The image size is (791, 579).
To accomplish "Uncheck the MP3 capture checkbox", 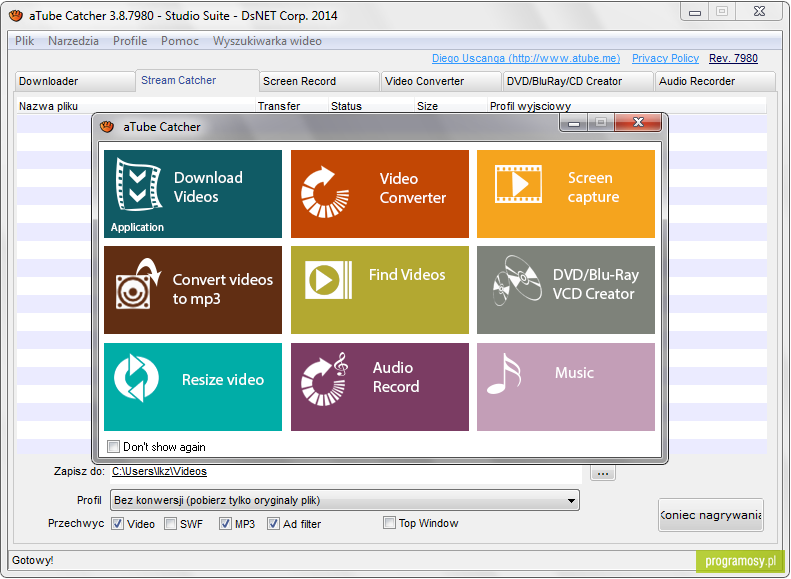I will [225, 524].
